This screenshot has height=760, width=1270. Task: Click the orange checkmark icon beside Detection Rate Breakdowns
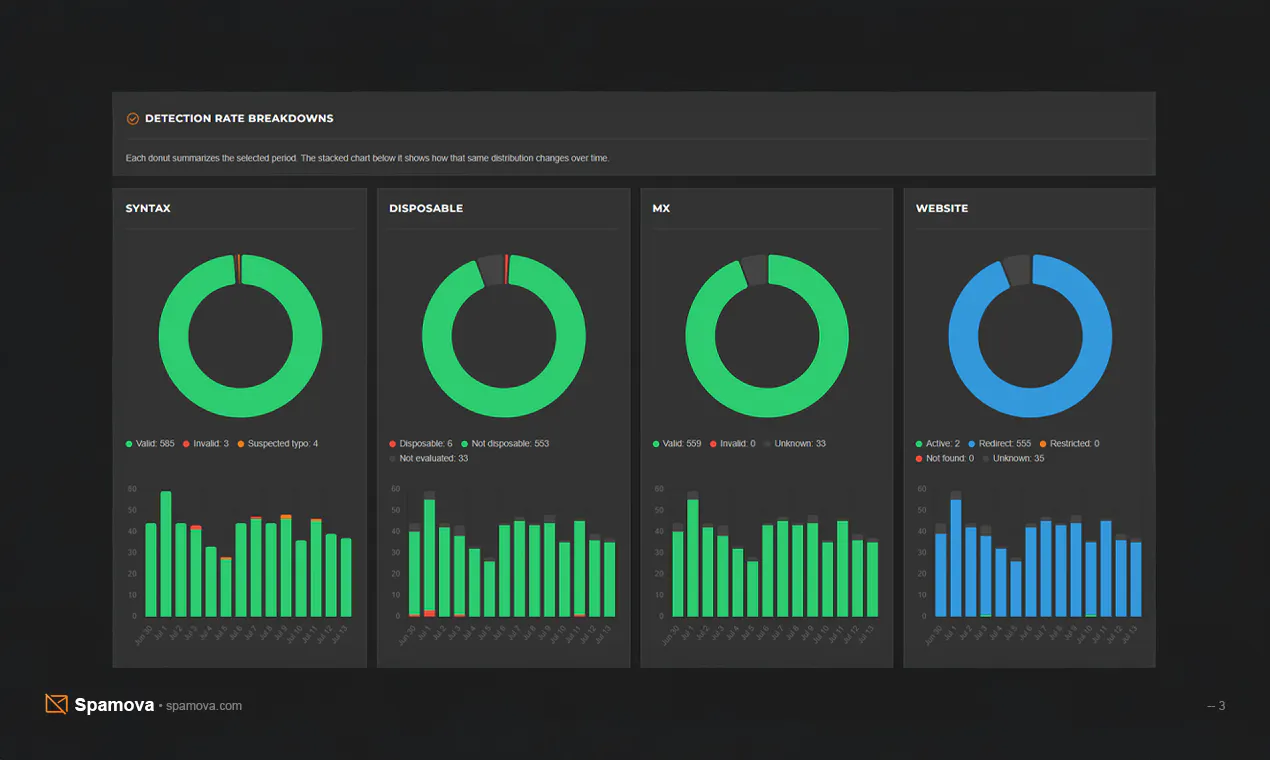[132, 119]
